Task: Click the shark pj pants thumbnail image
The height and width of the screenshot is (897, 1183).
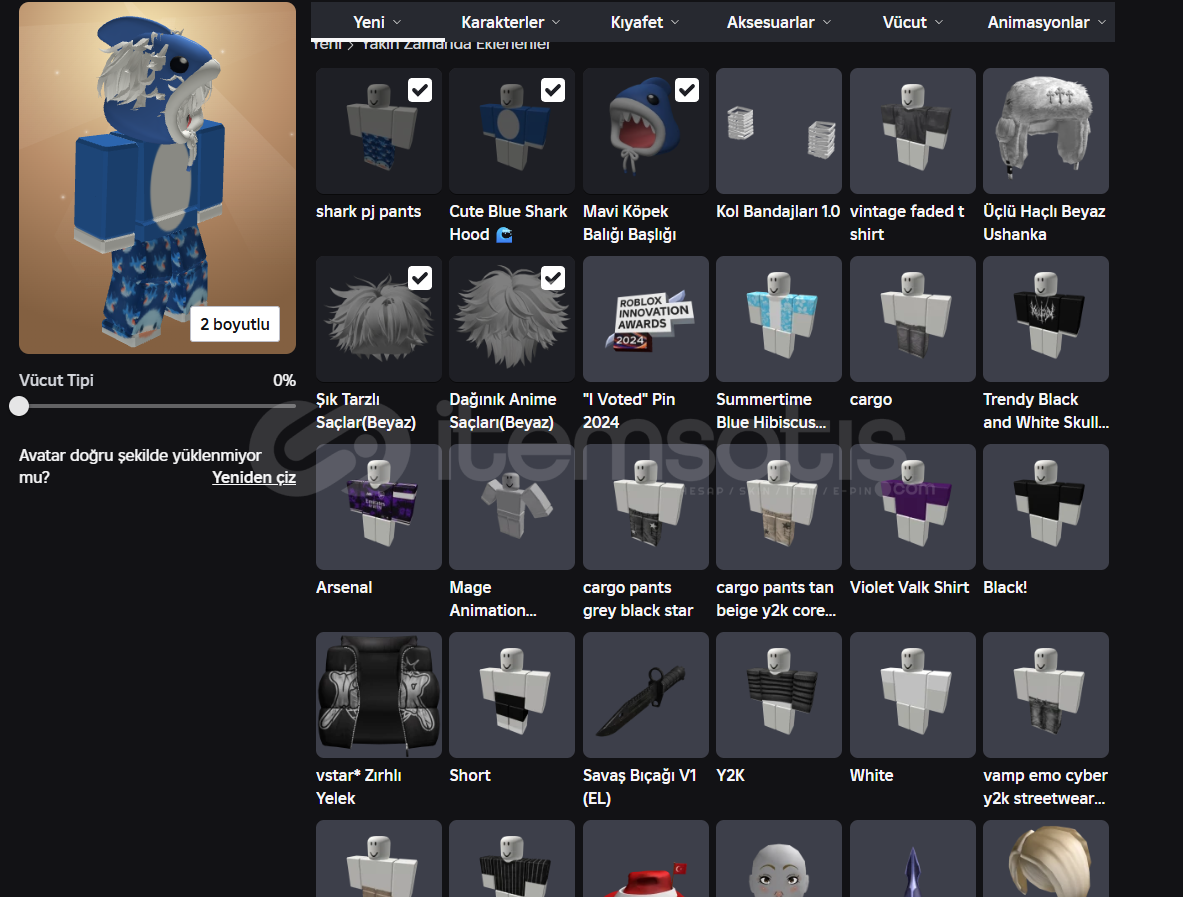Action: tap(379, 131)
